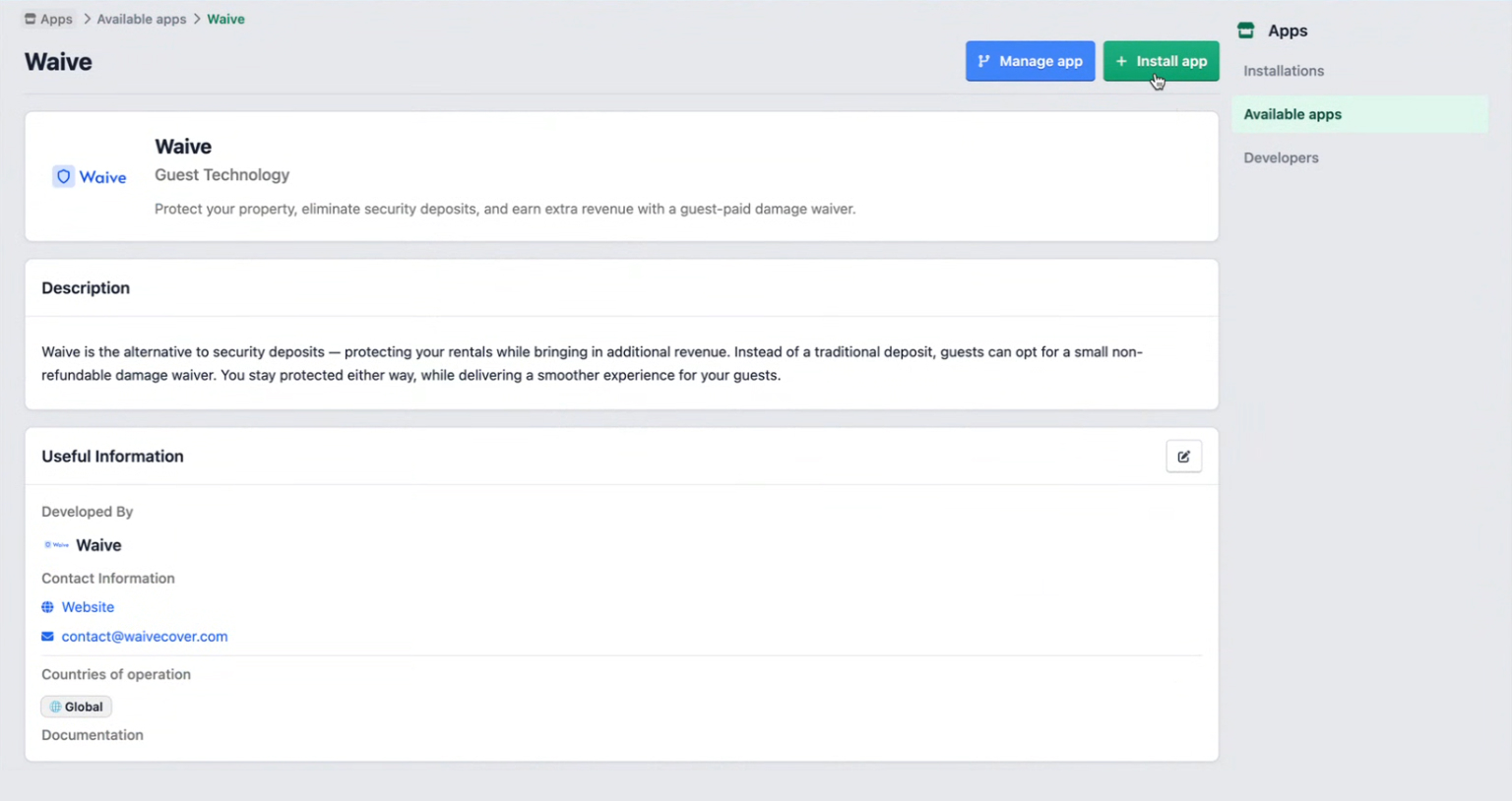The image size is (1512, 801).
Task: Click the Developed By label
Action: coord(87,512)
